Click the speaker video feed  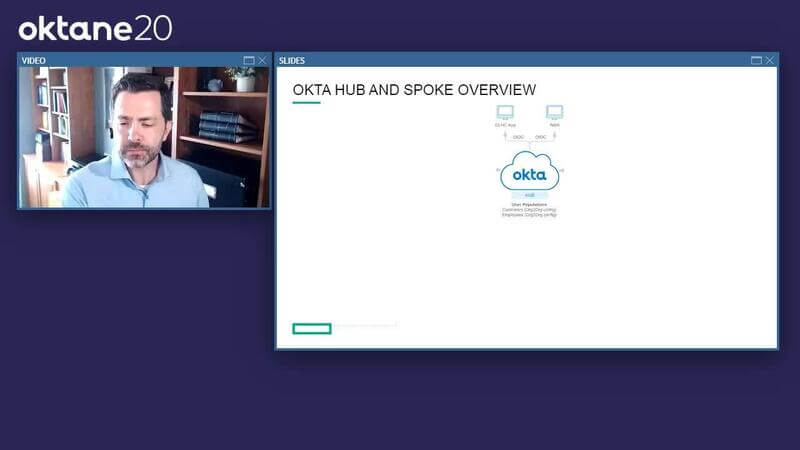[x=144, y=137]
